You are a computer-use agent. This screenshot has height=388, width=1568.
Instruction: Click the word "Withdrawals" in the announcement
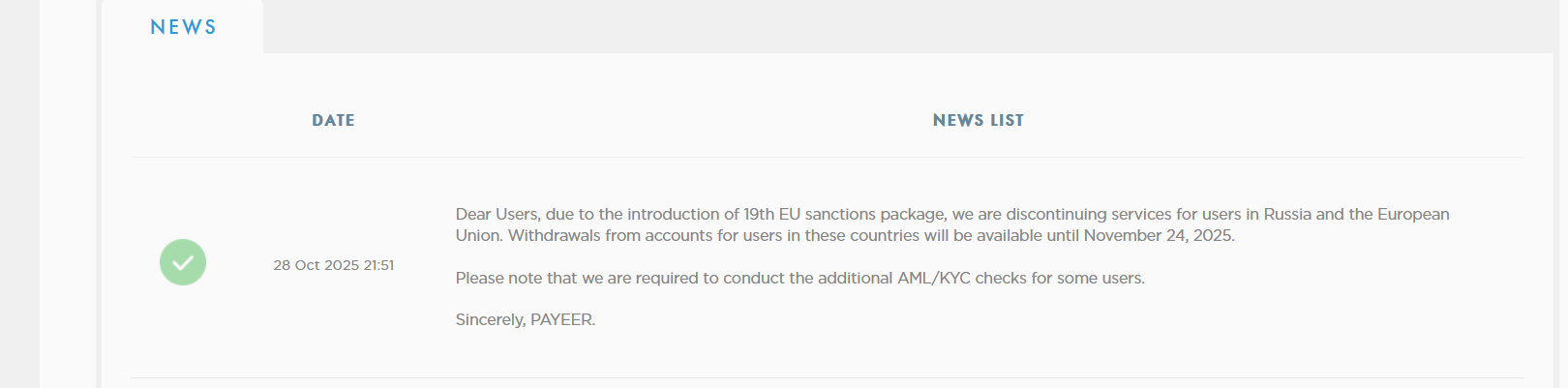tap(555, 235)
